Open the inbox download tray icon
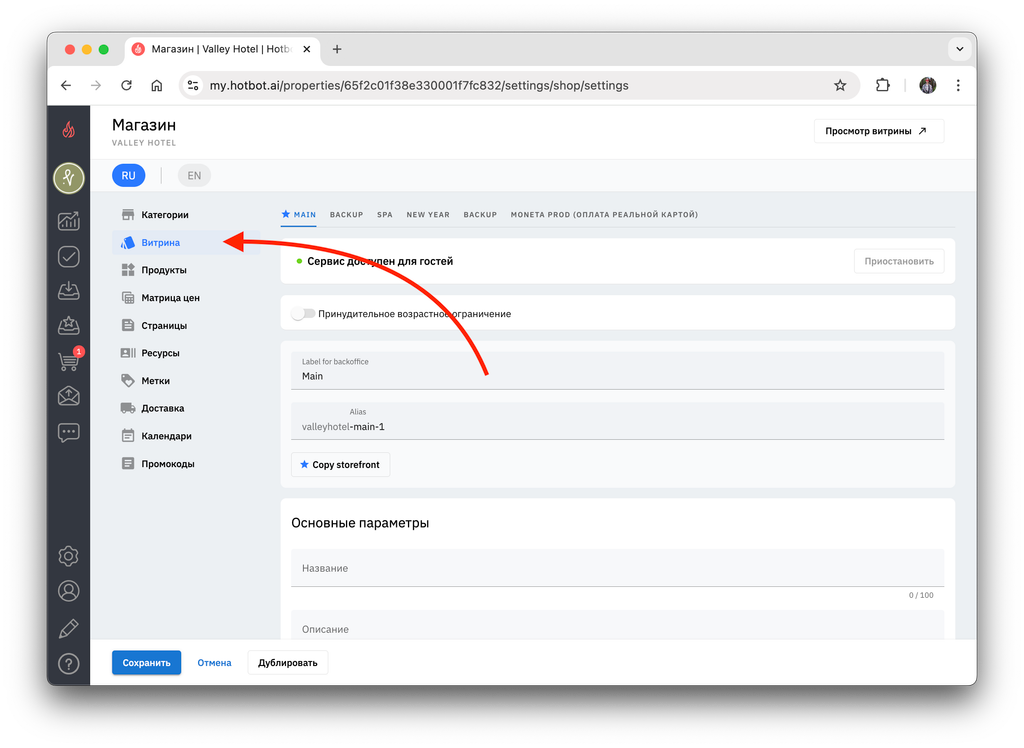This screenshot has width=1024, height=748. pyautogui.click(x=69, y=291)
